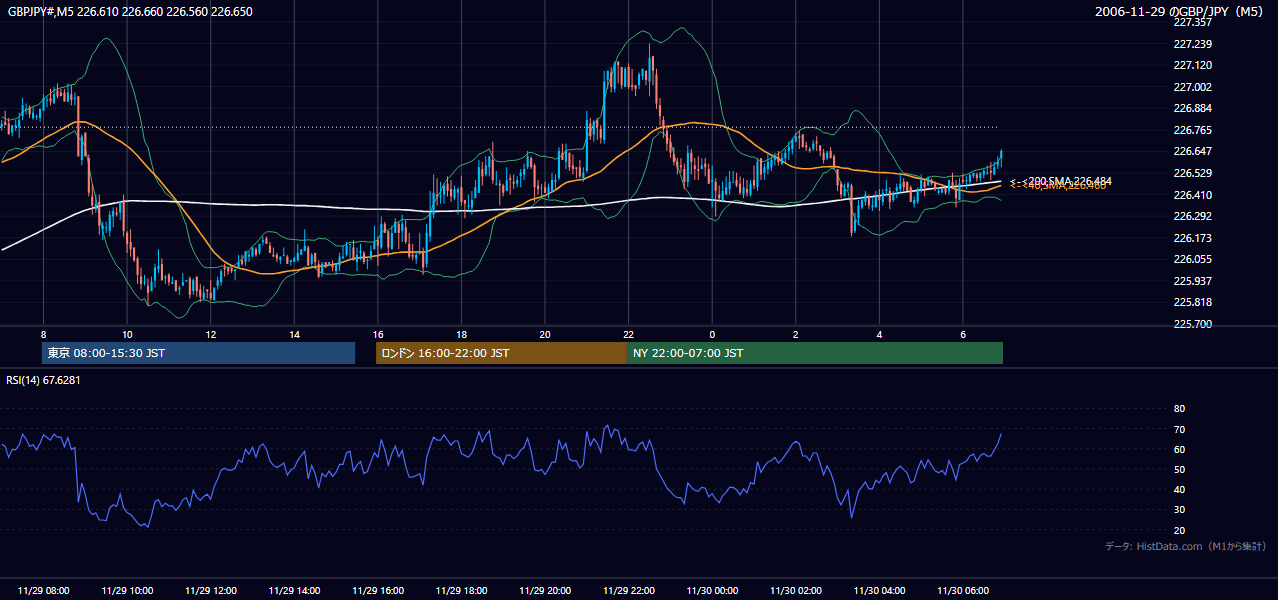Click the 東京 08:00-15:30 JST session bar
The height and width of the screenshot is (600, 1278).
pos(198,353)
